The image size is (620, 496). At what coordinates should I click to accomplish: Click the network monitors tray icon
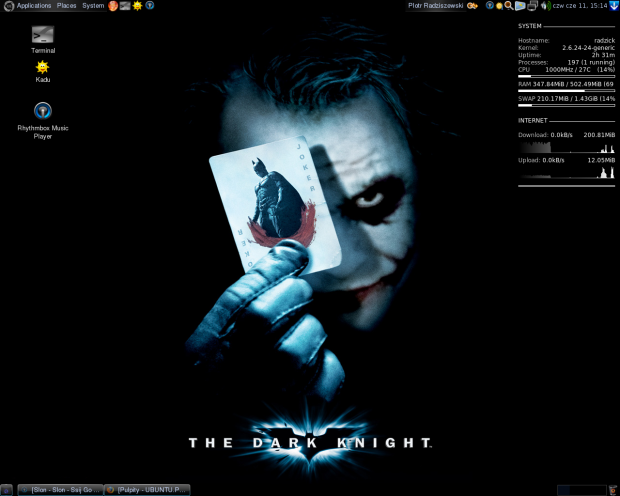click(533, 6)
